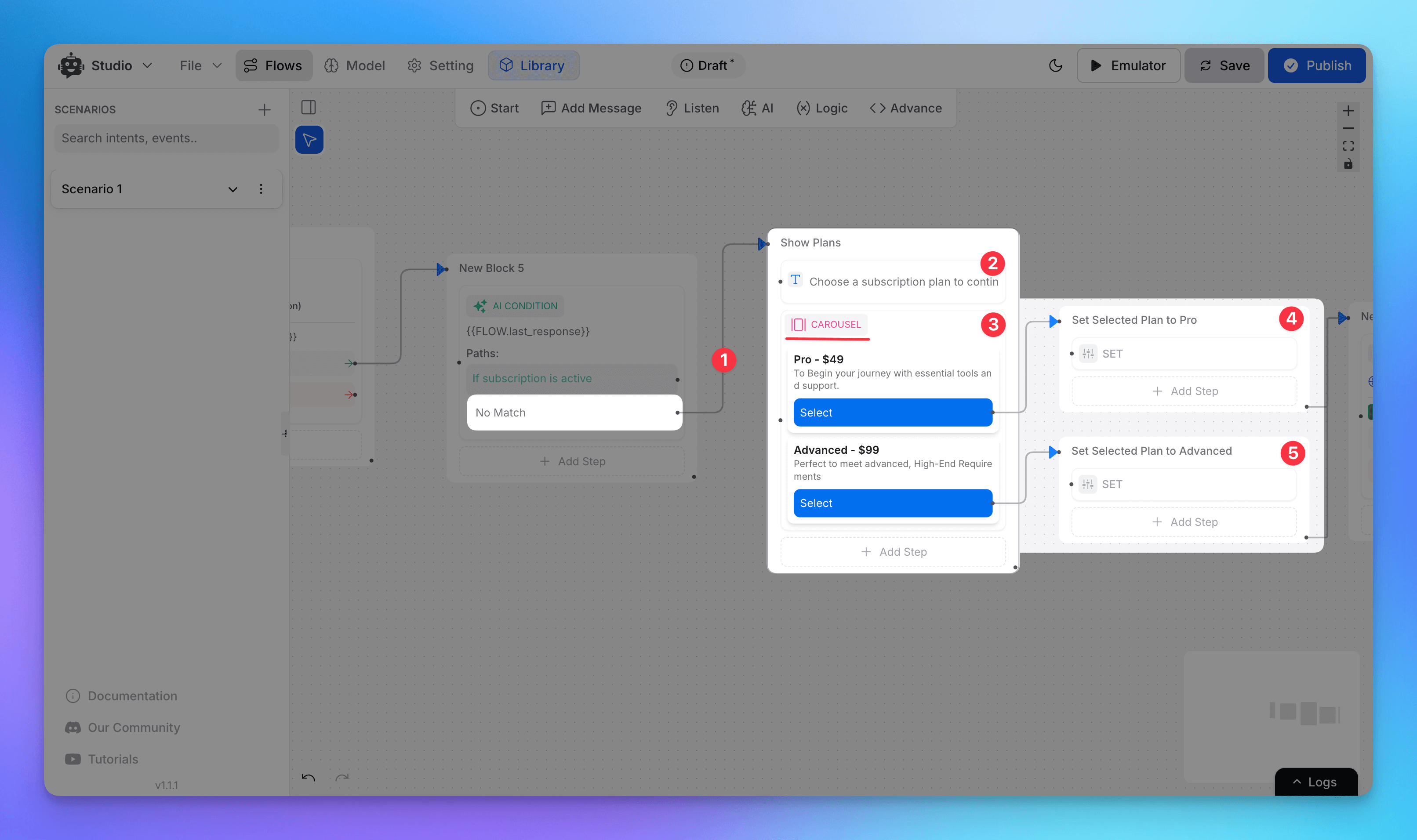1417x840 pixels.
Task: Click the Set Selected Plan to Advanced title
Action: [x=1152, y=451]
